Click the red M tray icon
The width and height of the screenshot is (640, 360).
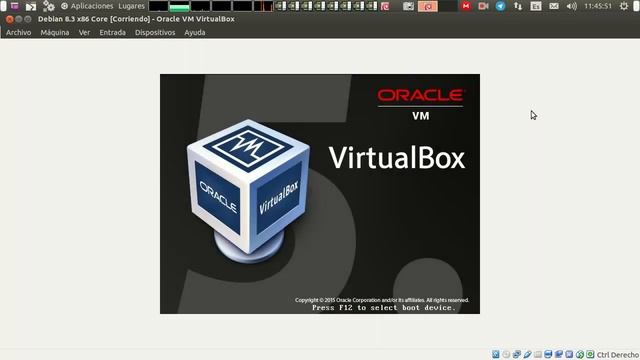point(466,6)
